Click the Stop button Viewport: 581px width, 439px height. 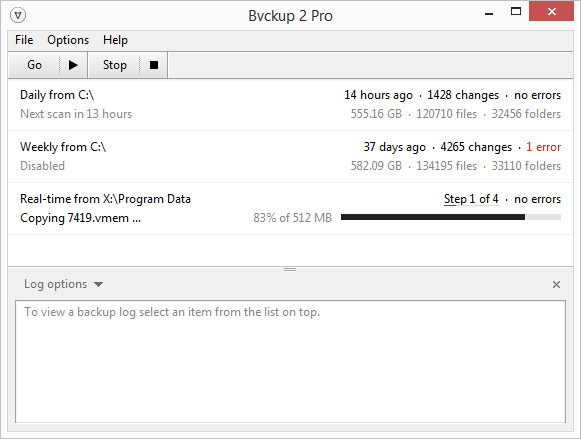(114, 65)
